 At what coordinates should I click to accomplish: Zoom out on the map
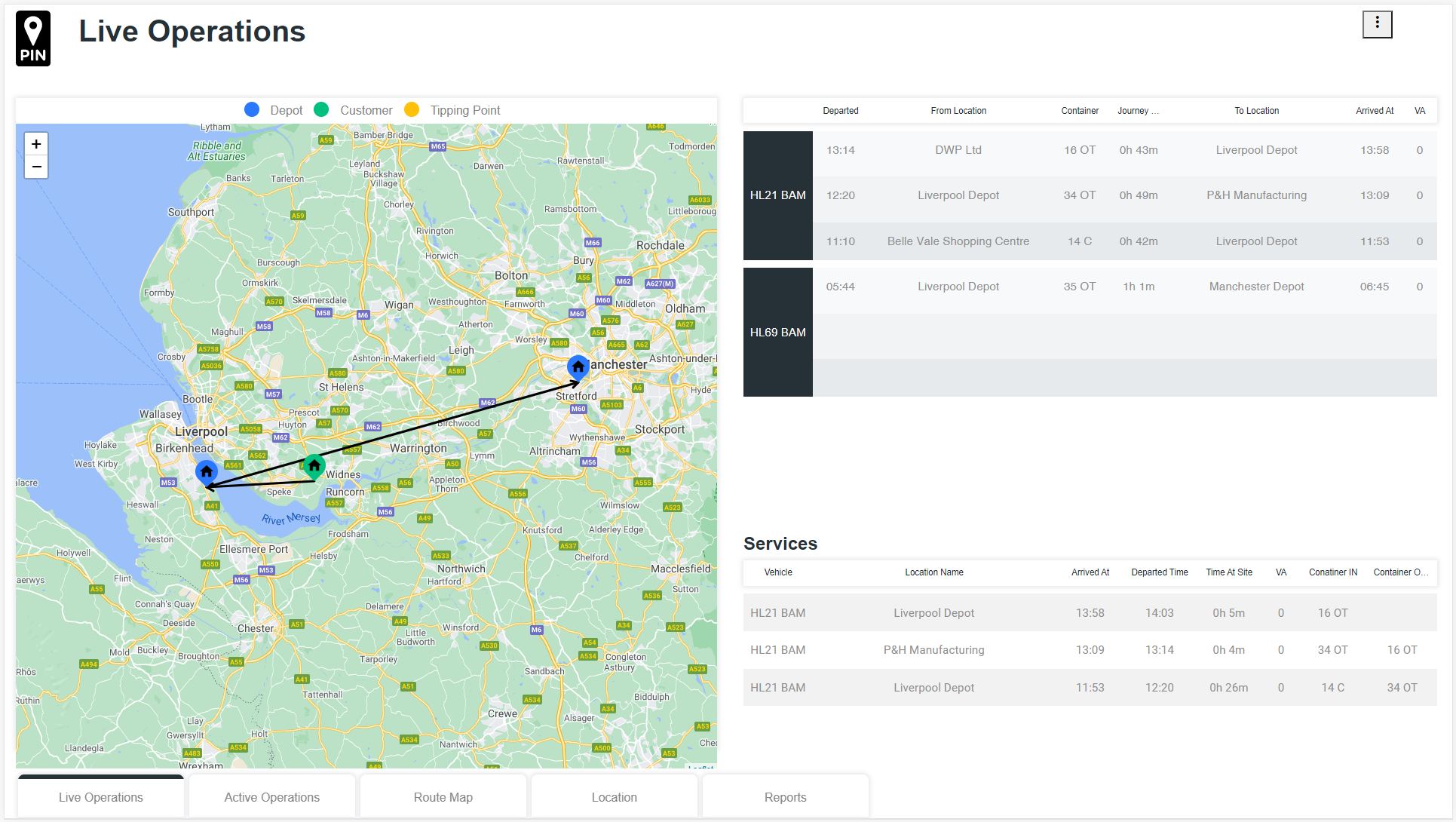point(36,167)
